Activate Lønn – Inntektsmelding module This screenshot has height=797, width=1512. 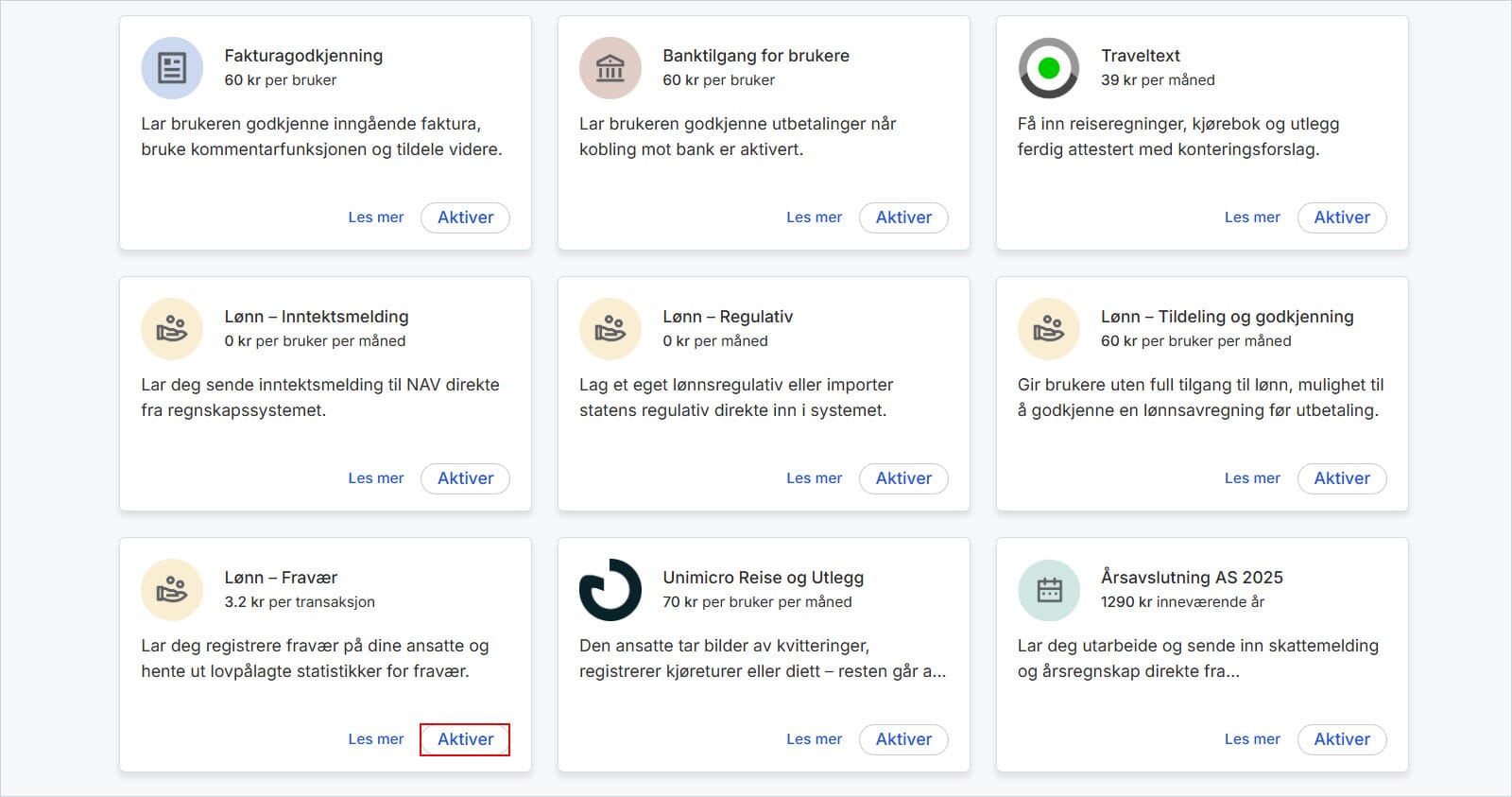[x=465, y=478]
